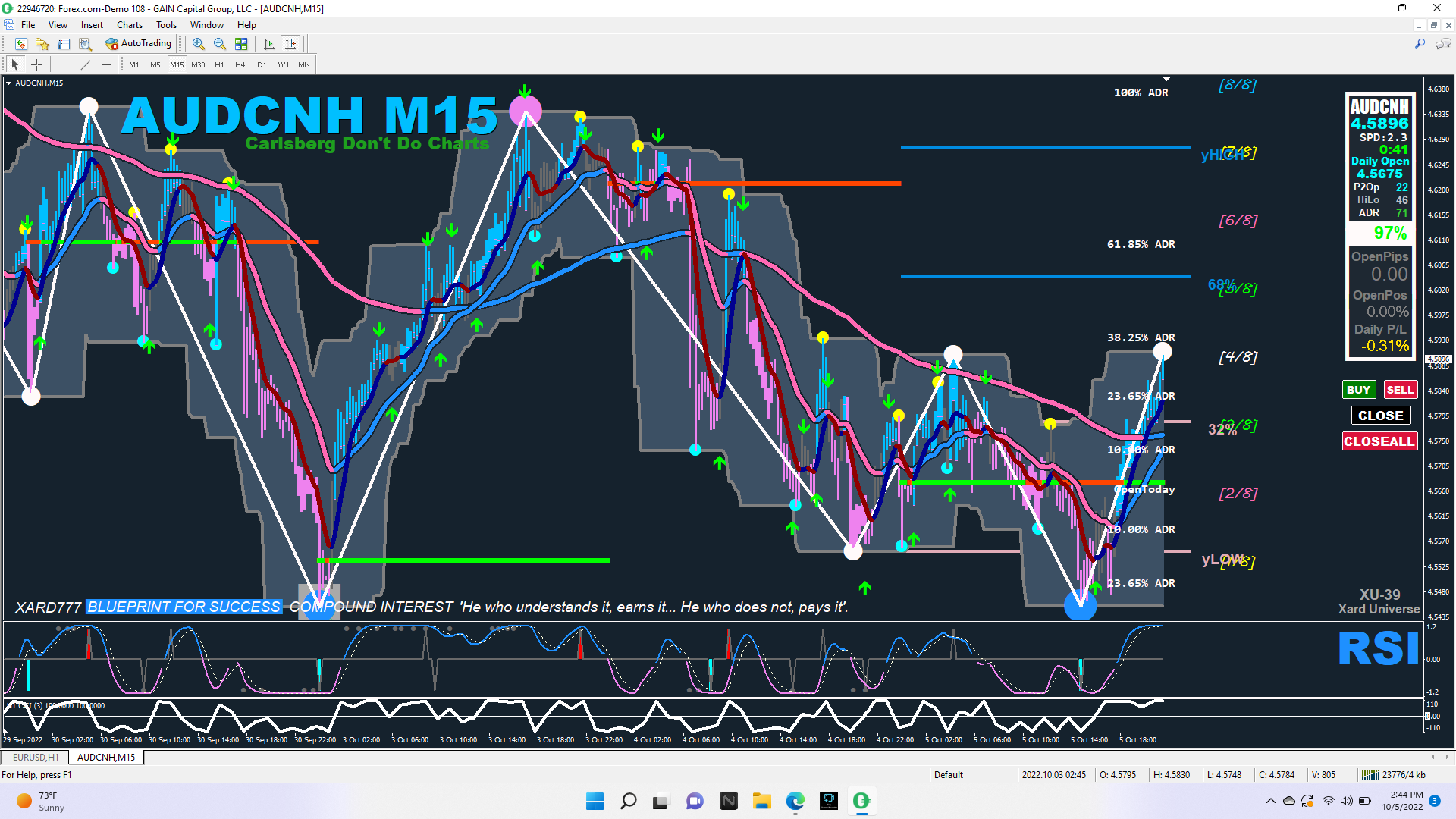1456x819 pixels.
Task: Switch timeframe to H1
Action: pyautogui.click(x=219, y=64)
